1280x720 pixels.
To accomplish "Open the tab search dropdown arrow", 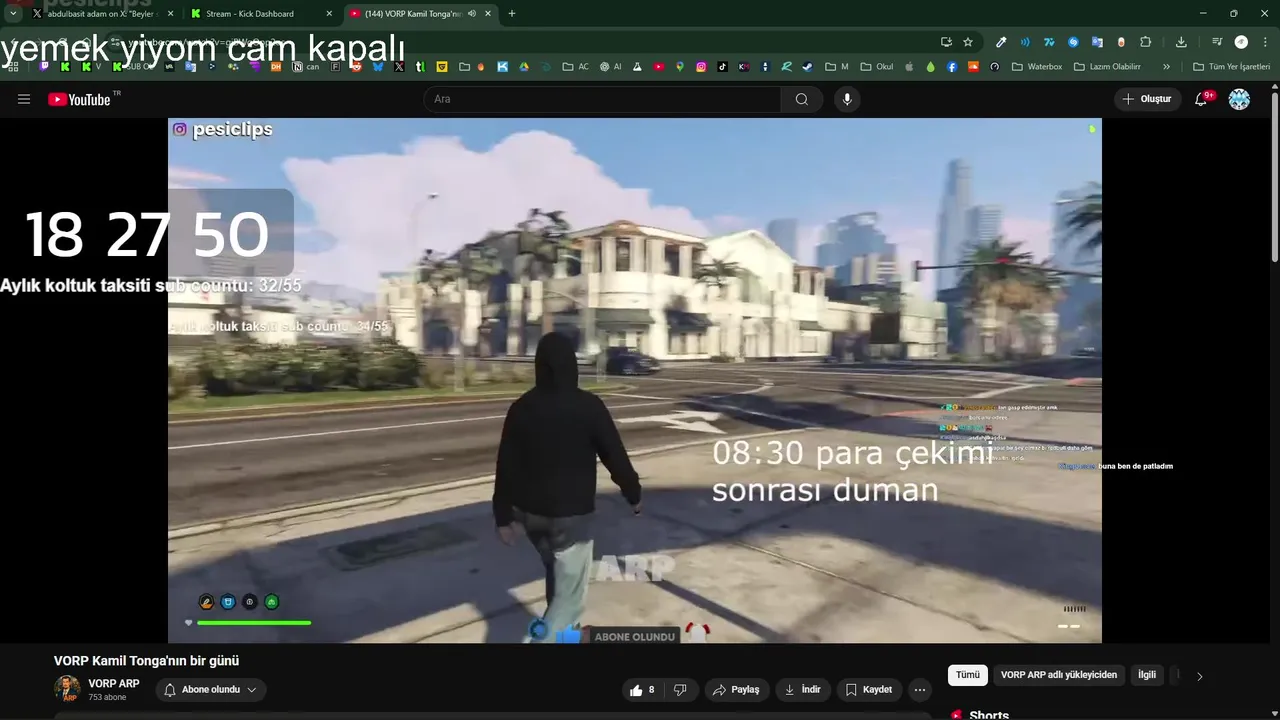I will tap(13, 14).
